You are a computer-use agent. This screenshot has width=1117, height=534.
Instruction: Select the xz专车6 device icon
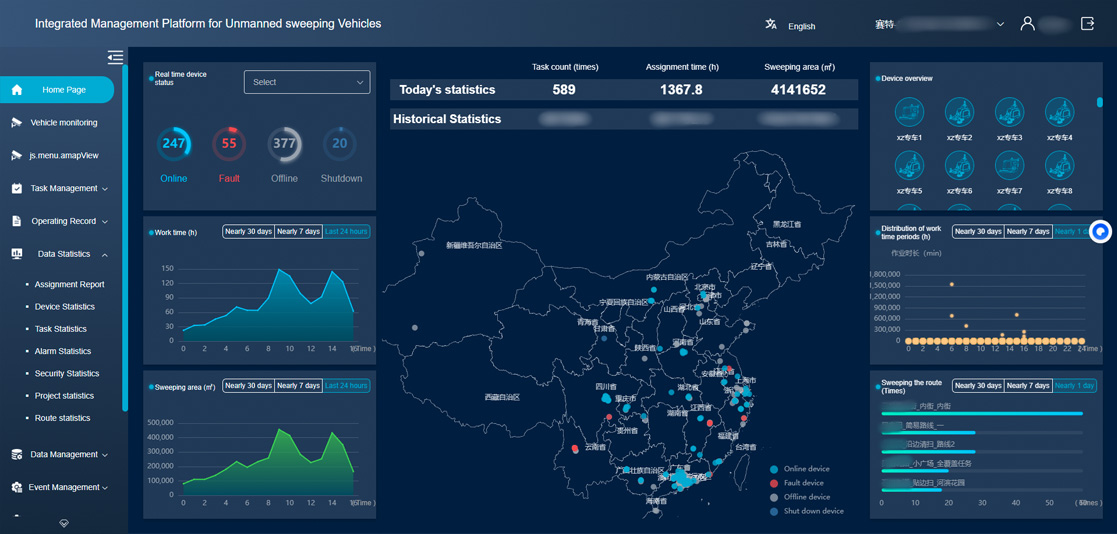pyautogui.click(x=959, y=166)
